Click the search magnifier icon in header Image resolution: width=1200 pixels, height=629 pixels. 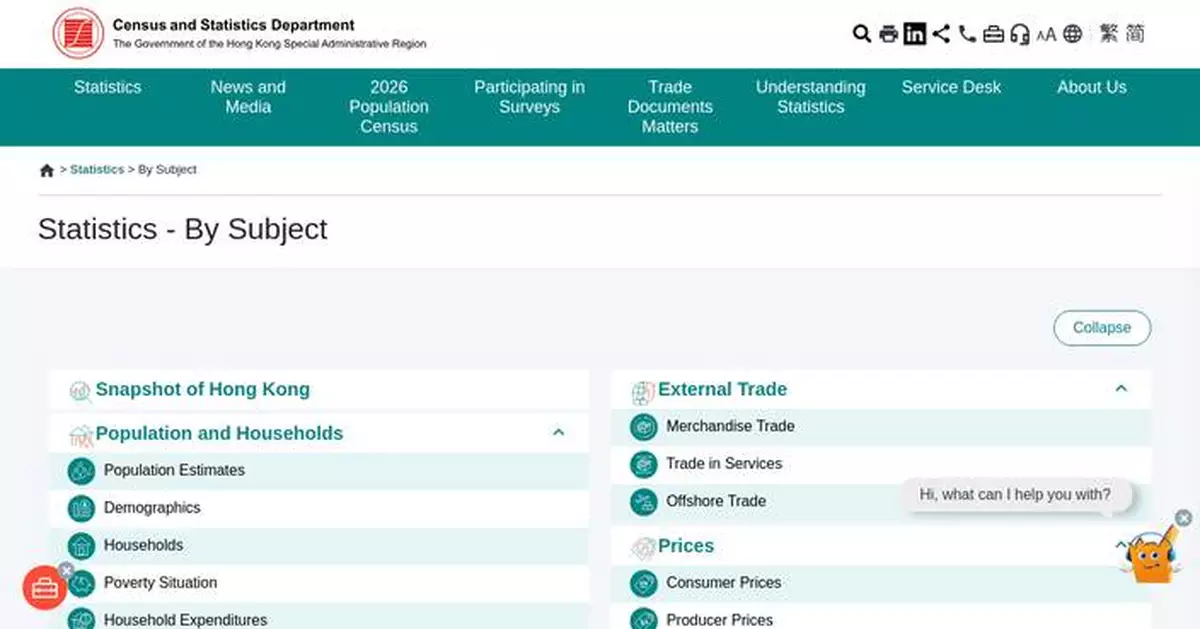(x=861, y=34)
